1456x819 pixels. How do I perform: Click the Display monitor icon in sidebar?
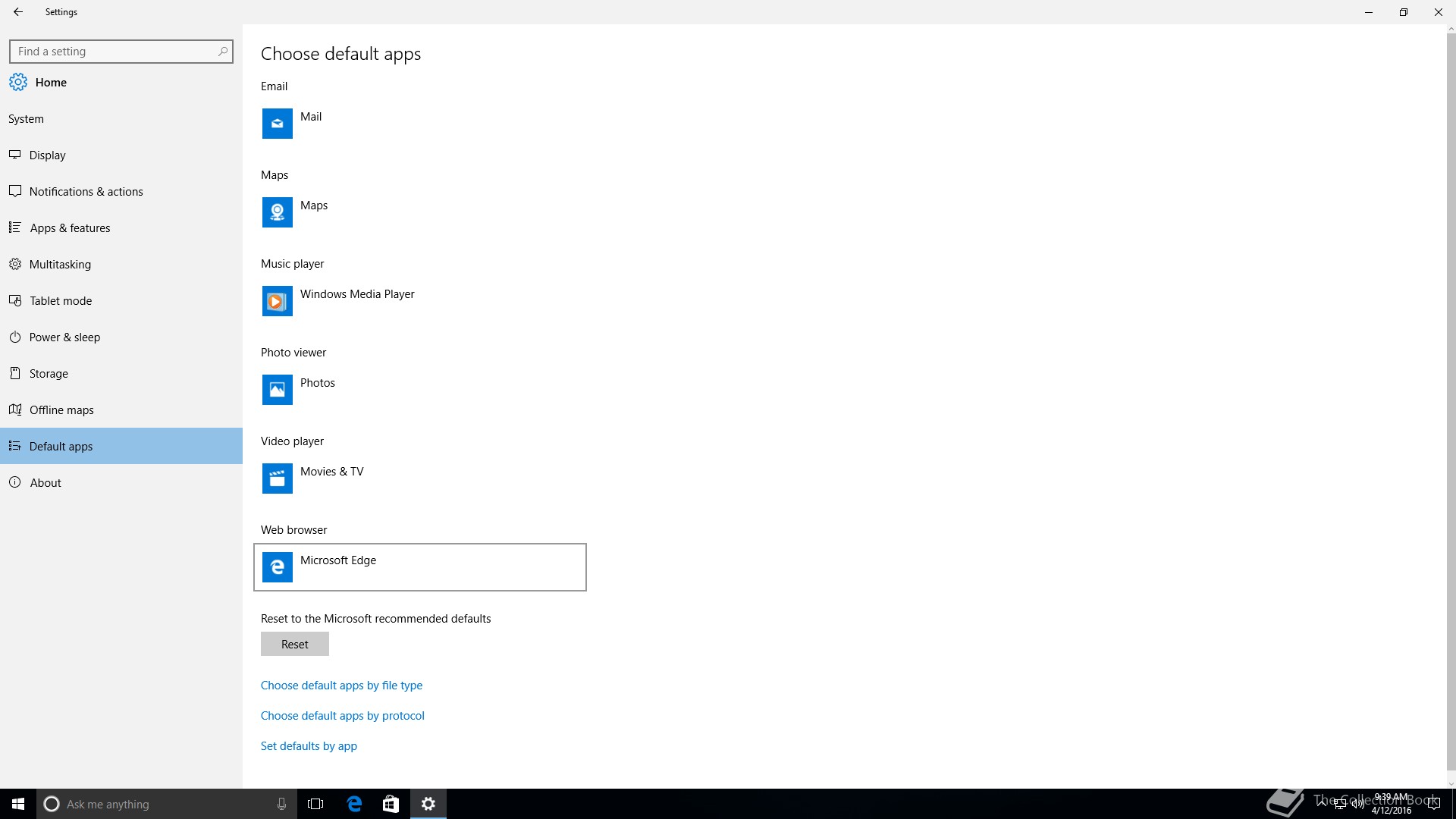tap(14, 155)
